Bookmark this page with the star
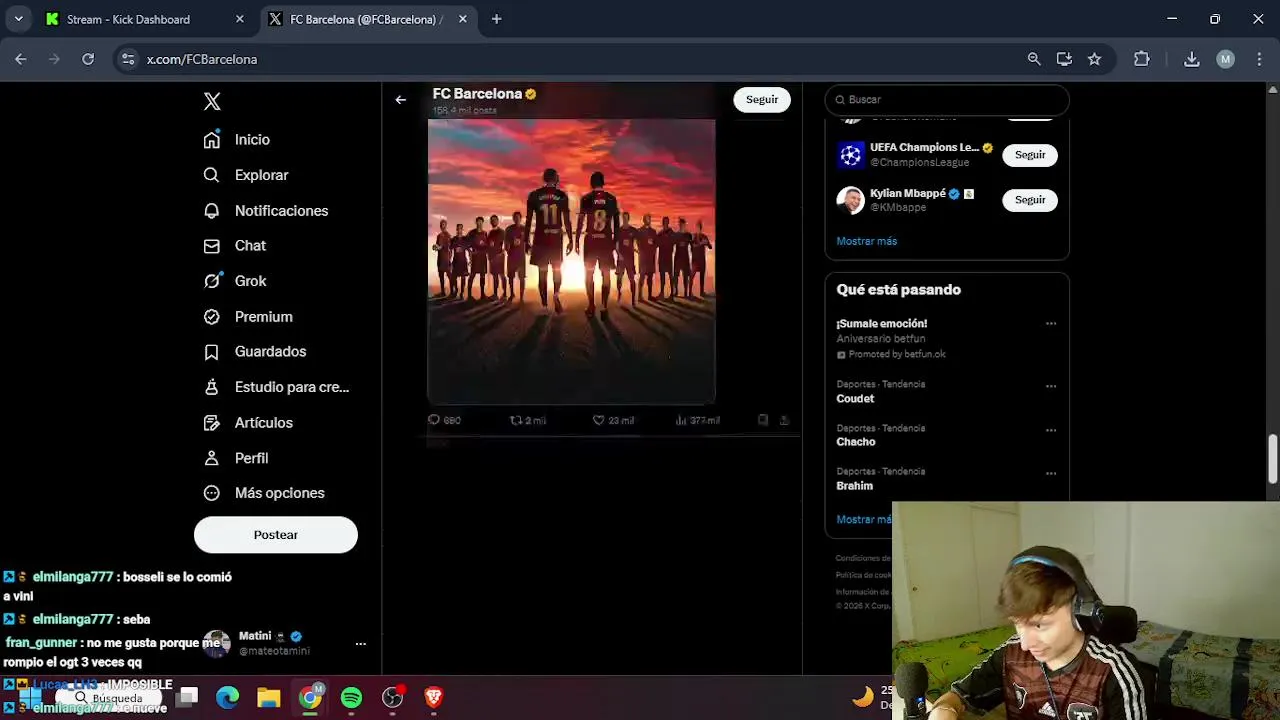1280x720 pixels. click(1094, 59)
